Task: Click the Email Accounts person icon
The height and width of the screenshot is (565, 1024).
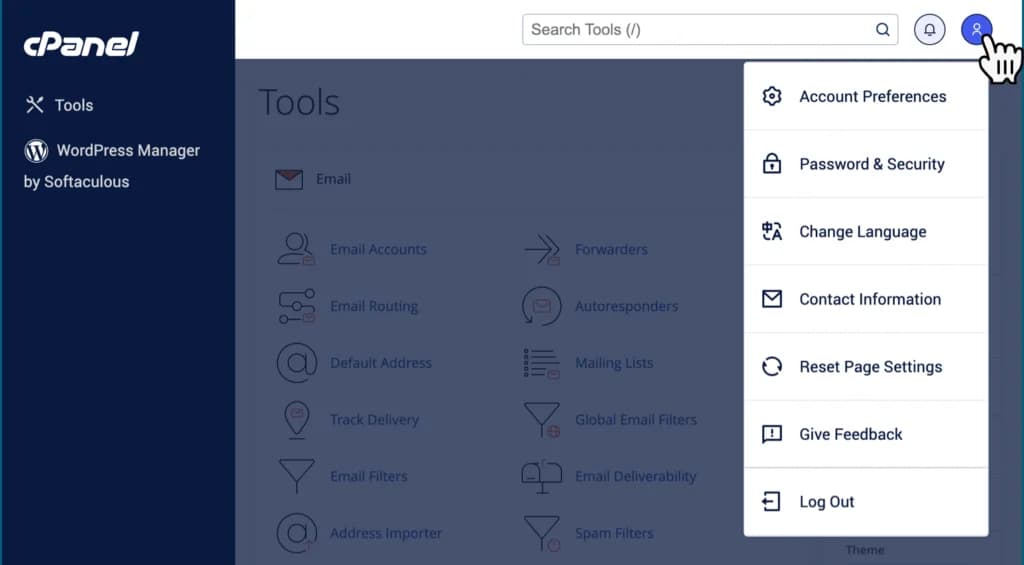Action: pos(296,249)
